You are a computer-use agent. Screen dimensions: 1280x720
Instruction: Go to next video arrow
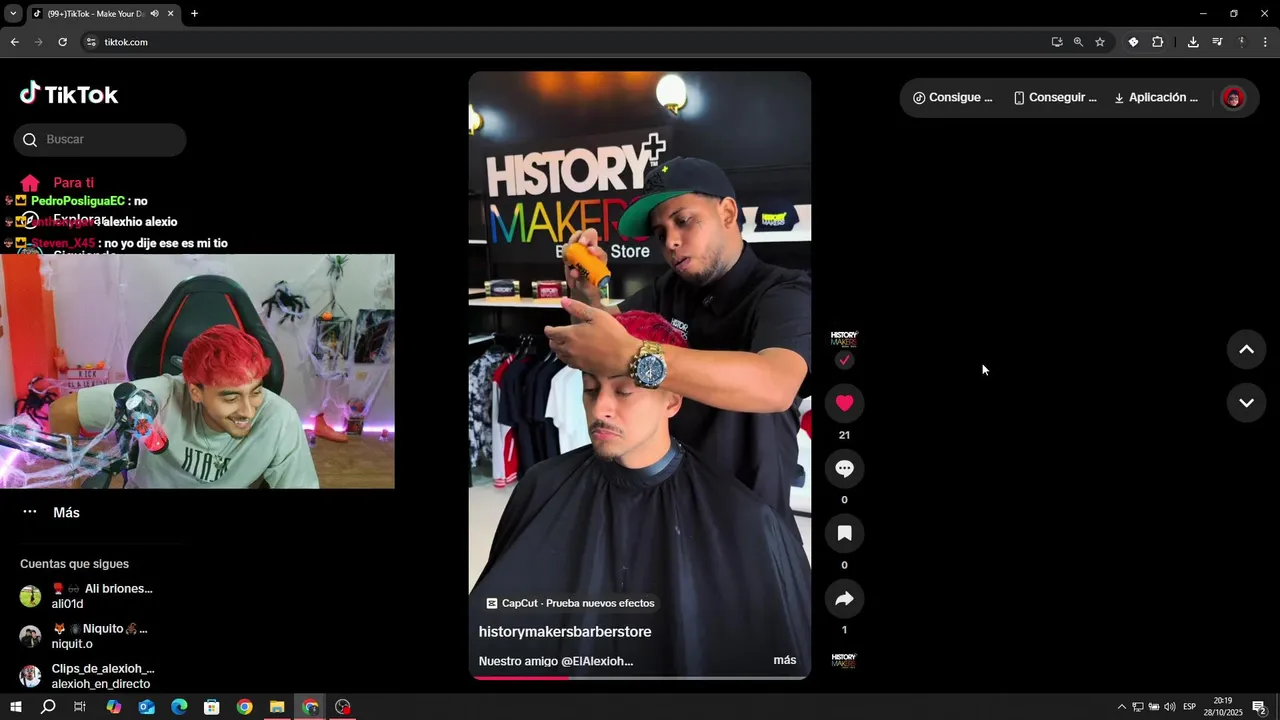pyautogui.click(x=1246, y=403)
